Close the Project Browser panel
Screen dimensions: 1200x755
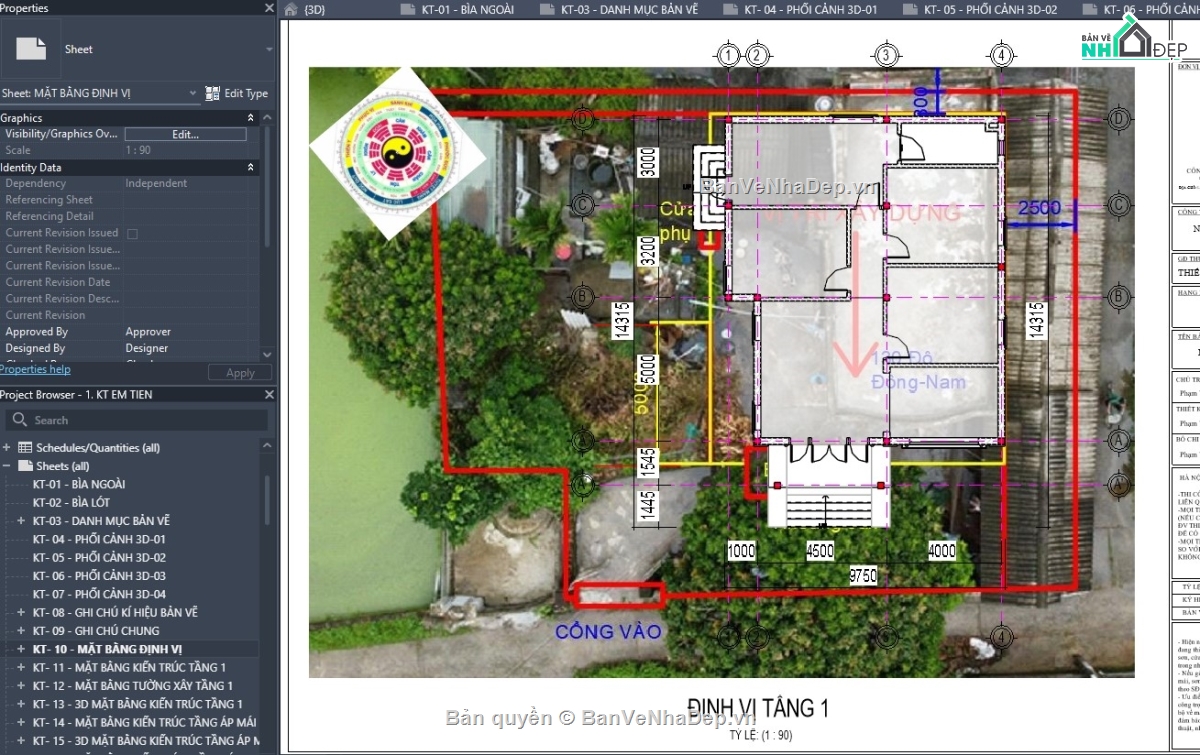(269, 395)
